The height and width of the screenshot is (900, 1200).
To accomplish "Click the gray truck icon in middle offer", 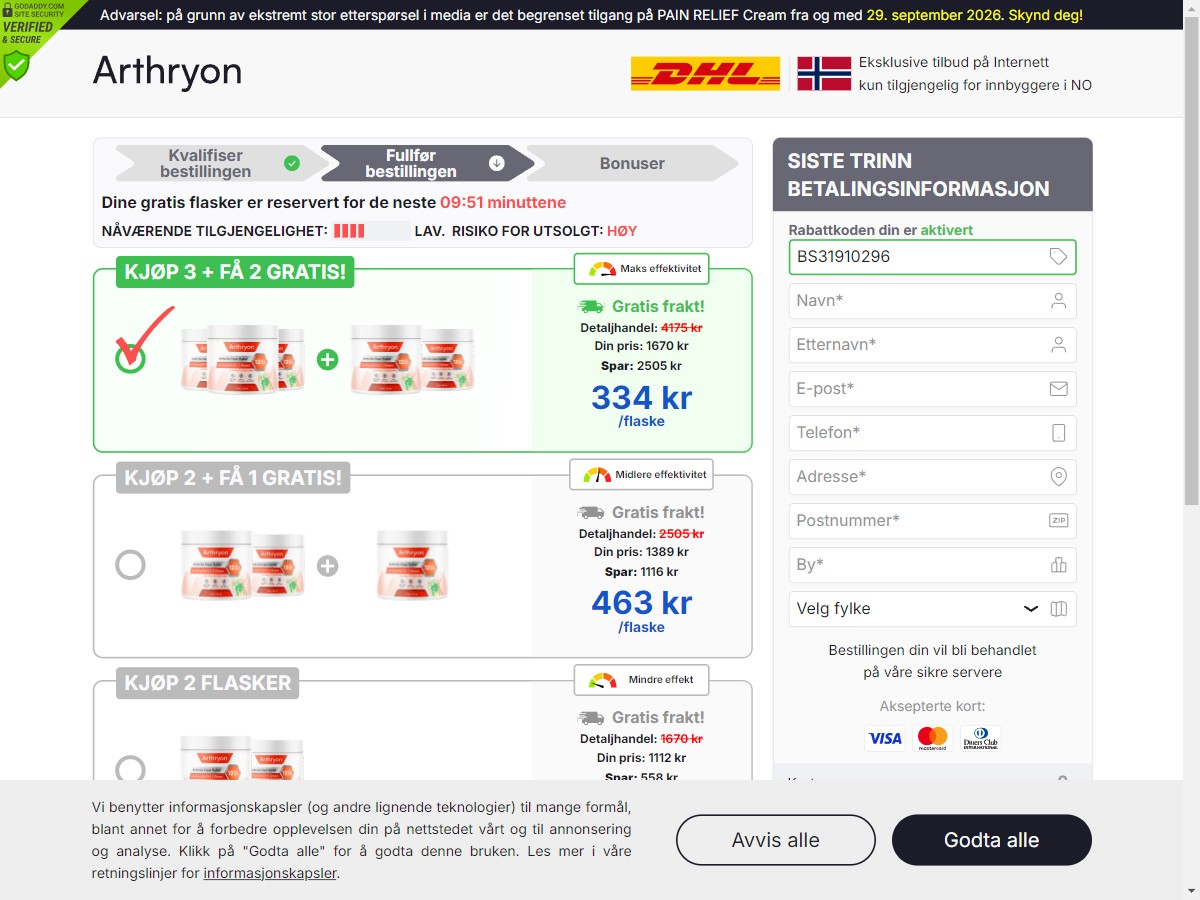I will tap(591, 513).
